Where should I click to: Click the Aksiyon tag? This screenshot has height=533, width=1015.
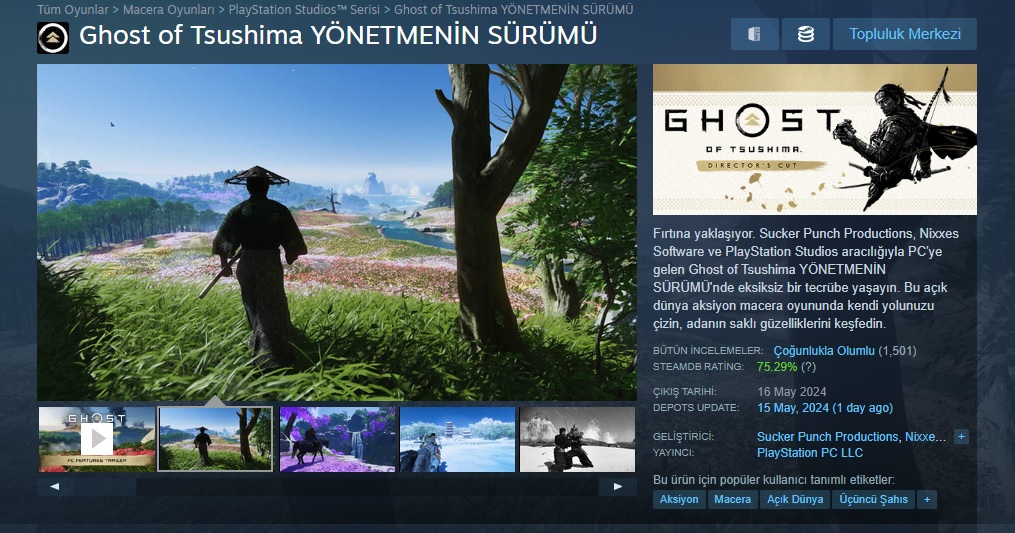[679, 499]
